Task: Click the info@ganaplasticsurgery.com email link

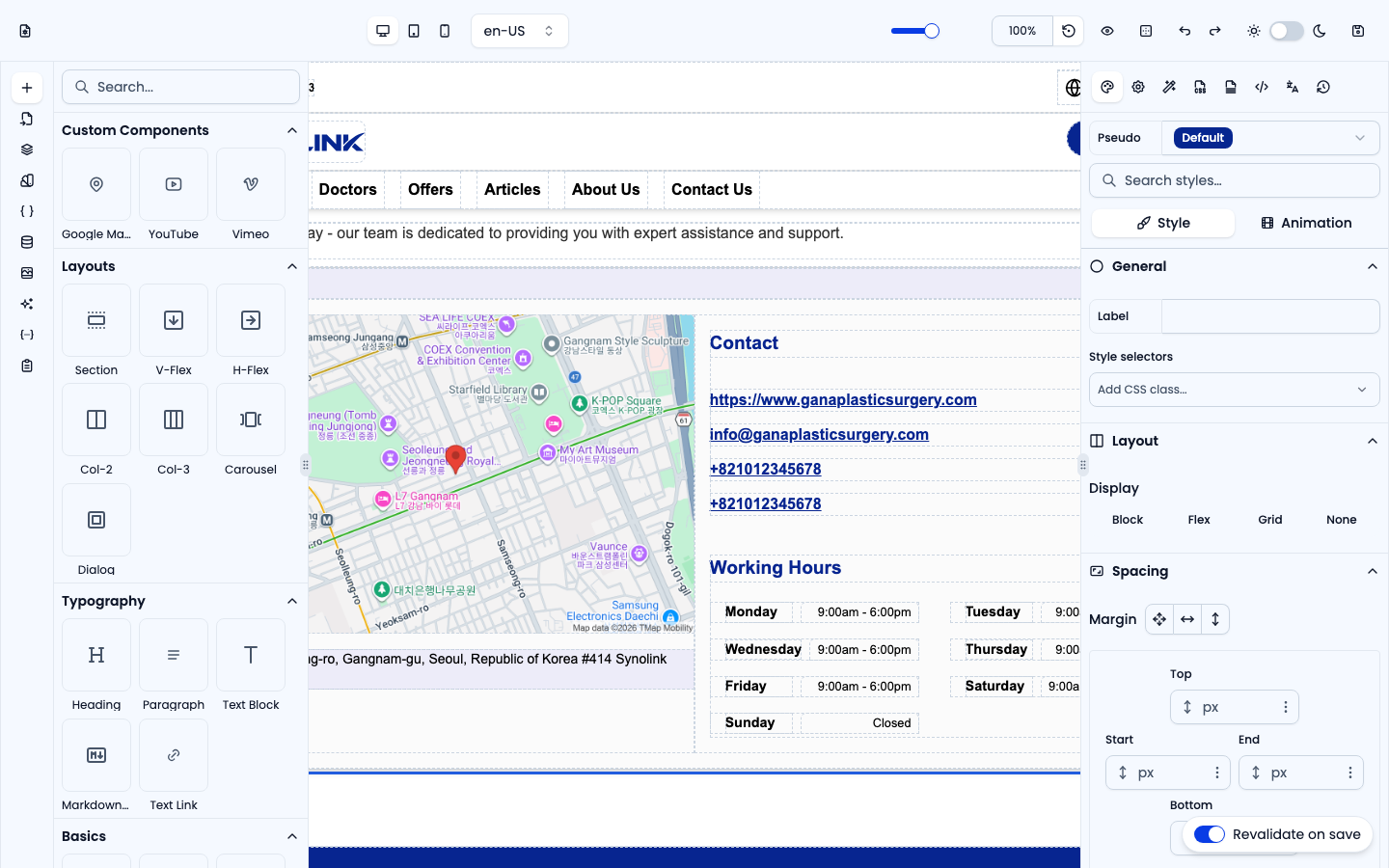Action: coord(819,434)
